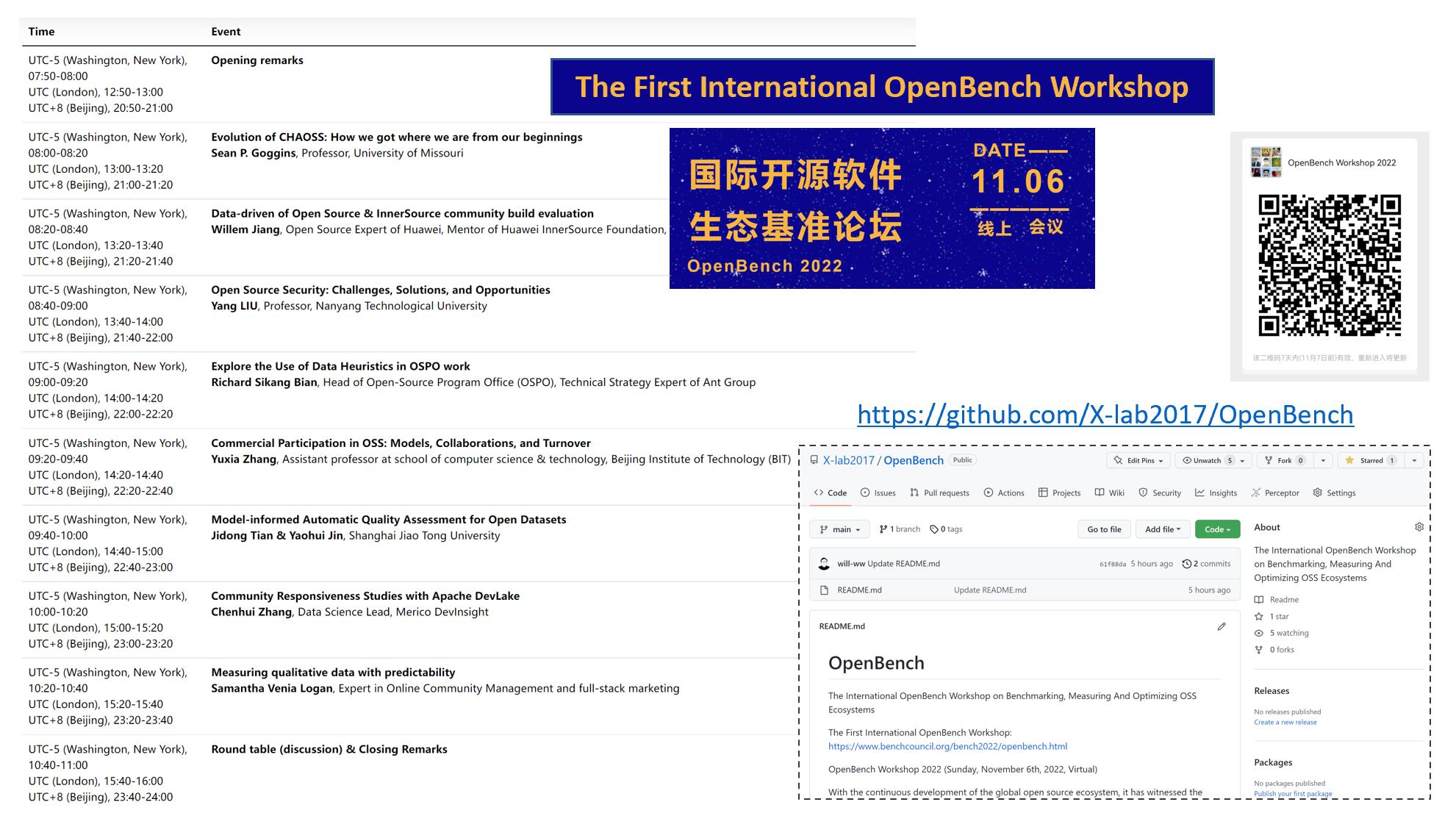Viewport: 1456px width, 827px height.
Task: Click speaker name Chenhui Zhang
Action: [x=251, y=612]
